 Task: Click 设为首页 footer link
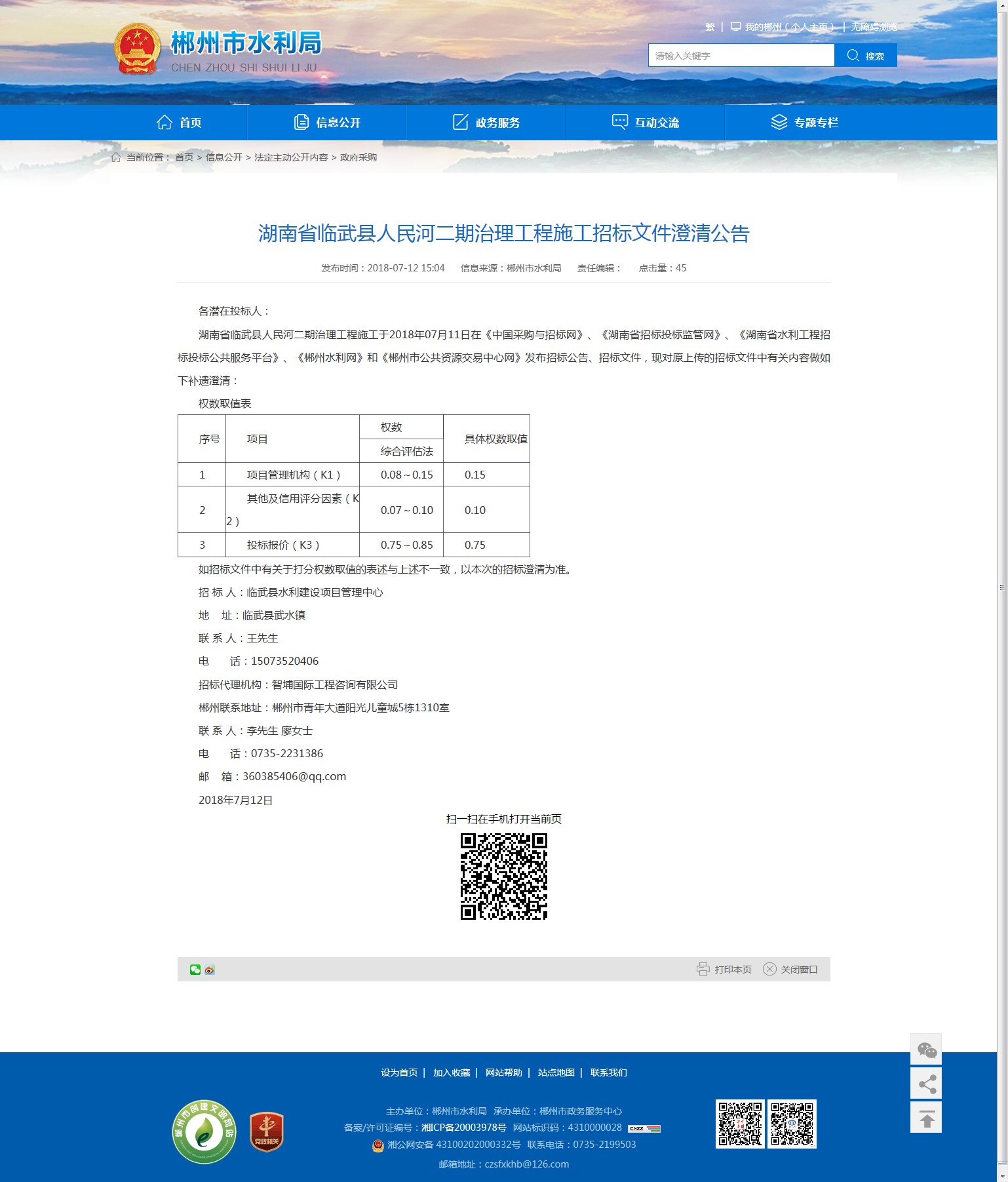click(399, 1073)
